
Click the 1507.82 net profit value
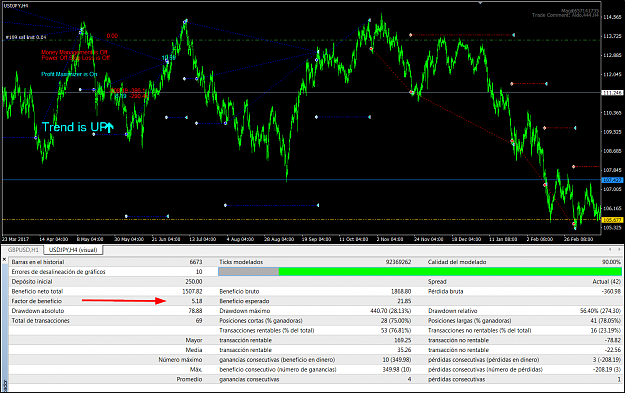tap(192, 291)
